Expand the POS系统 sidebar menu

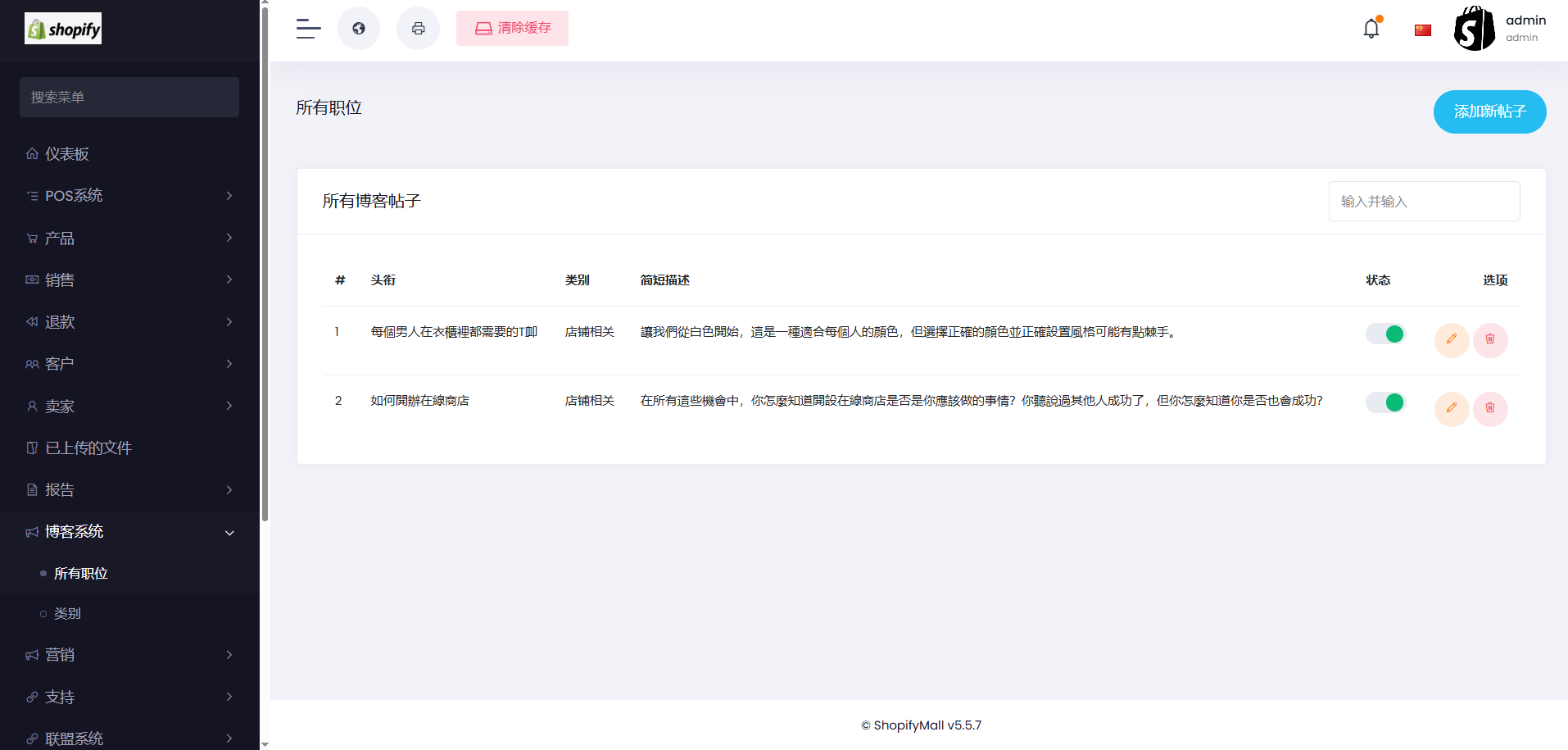(x=129, y=196)
